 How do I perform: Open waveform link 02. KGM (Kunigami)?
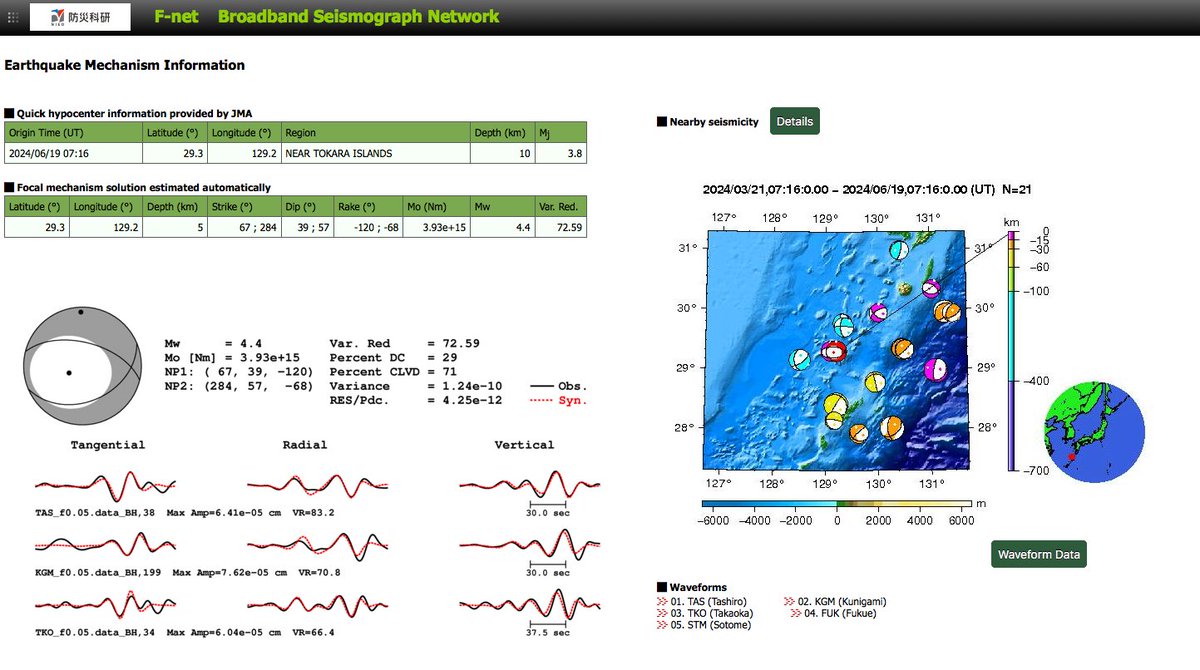842,602
